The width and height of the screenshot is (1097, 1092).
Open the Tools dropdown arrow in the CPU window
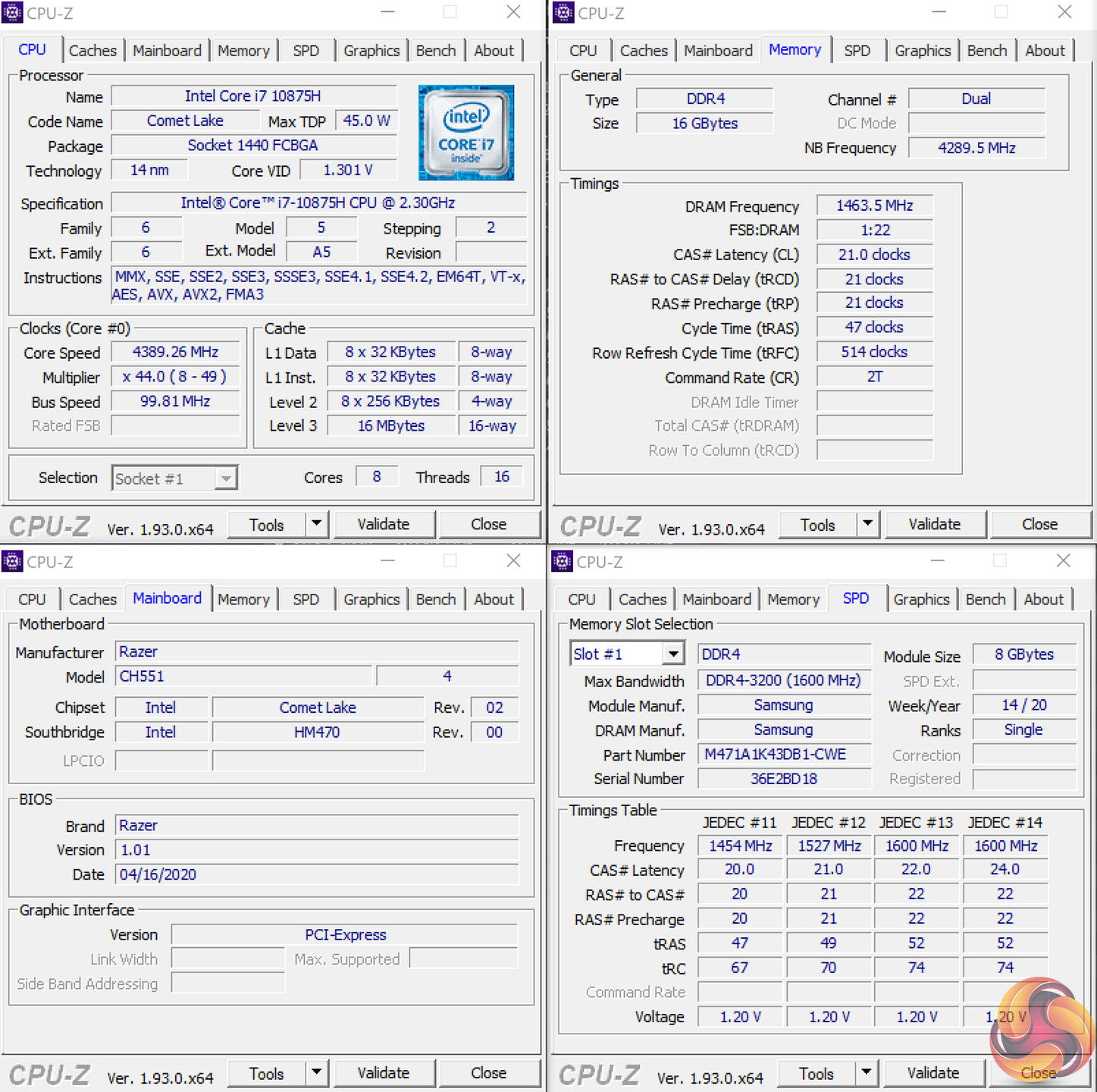coord(316,524)
